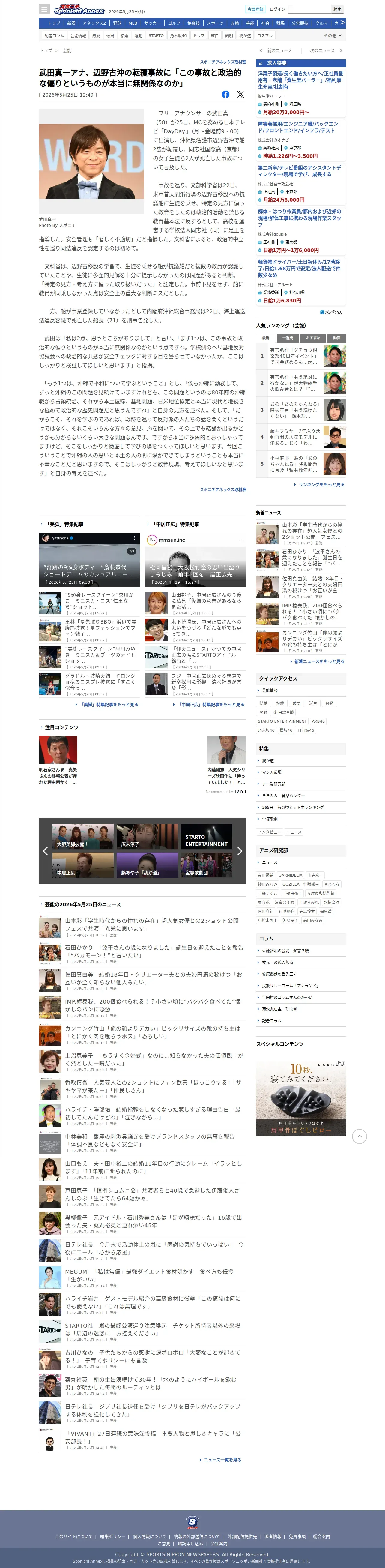Open サッカー navigation tab
385x1568 pixels.
(153, 23)
